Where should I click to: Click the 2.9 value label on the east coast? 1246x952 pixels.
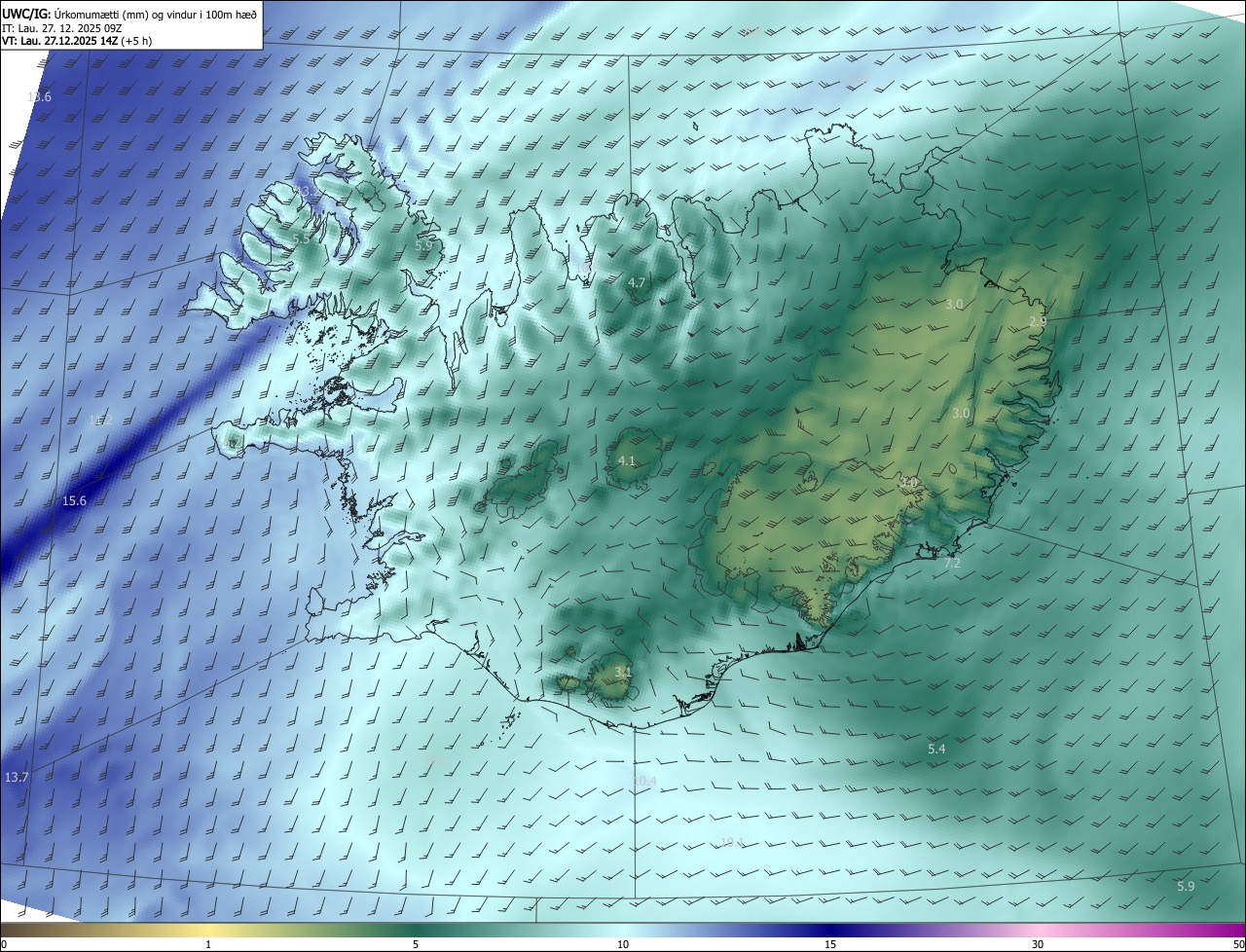point(1038,321)
